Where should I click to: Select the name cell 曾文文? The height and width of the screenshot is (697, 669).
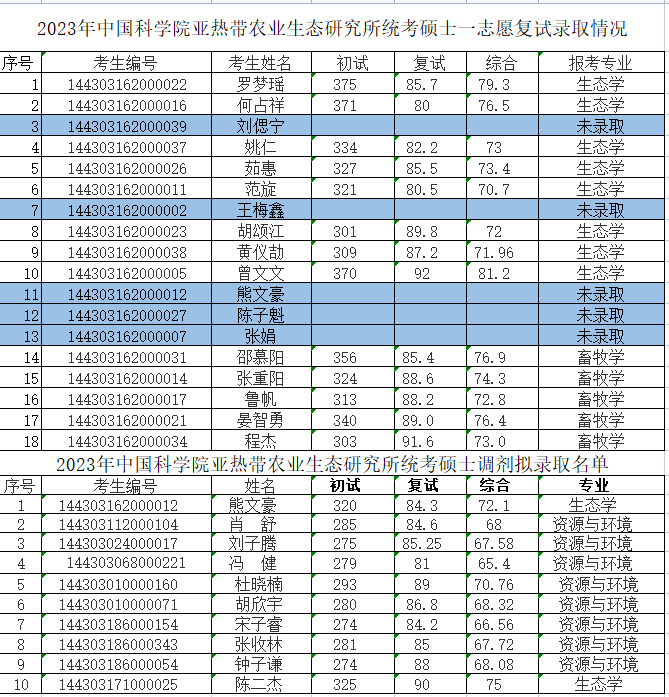click(x=260, y=273)
